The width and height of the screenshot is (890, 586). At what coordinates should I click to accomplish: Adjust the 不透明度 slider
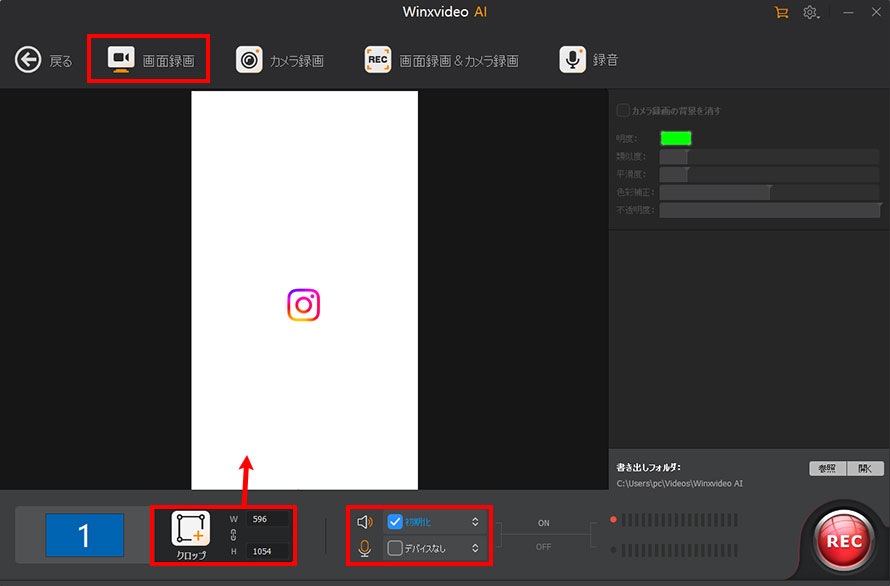(x=769, y=210)
